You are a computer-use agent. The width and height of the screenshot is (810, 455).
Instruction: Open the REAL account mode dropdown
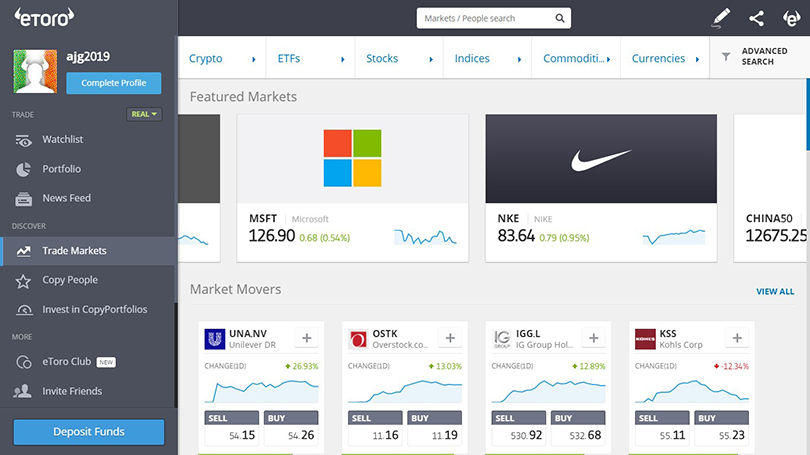[x=144, y=114]
